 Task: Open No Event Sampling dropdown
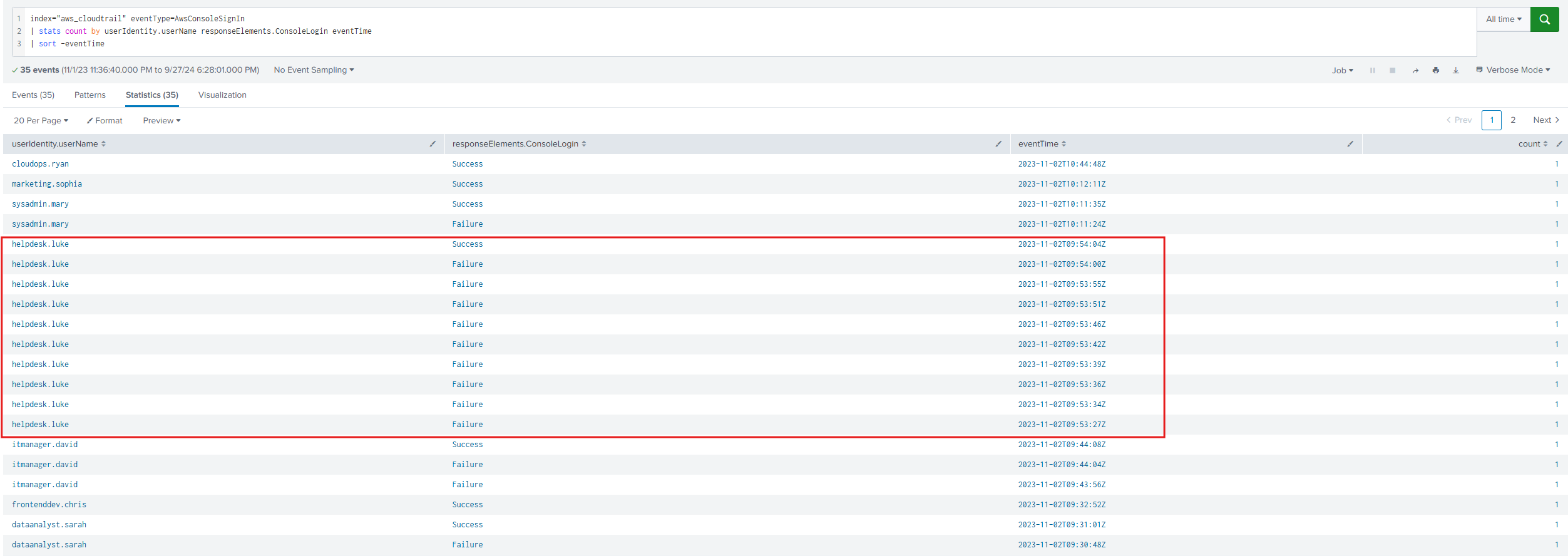tap(314, 70)
